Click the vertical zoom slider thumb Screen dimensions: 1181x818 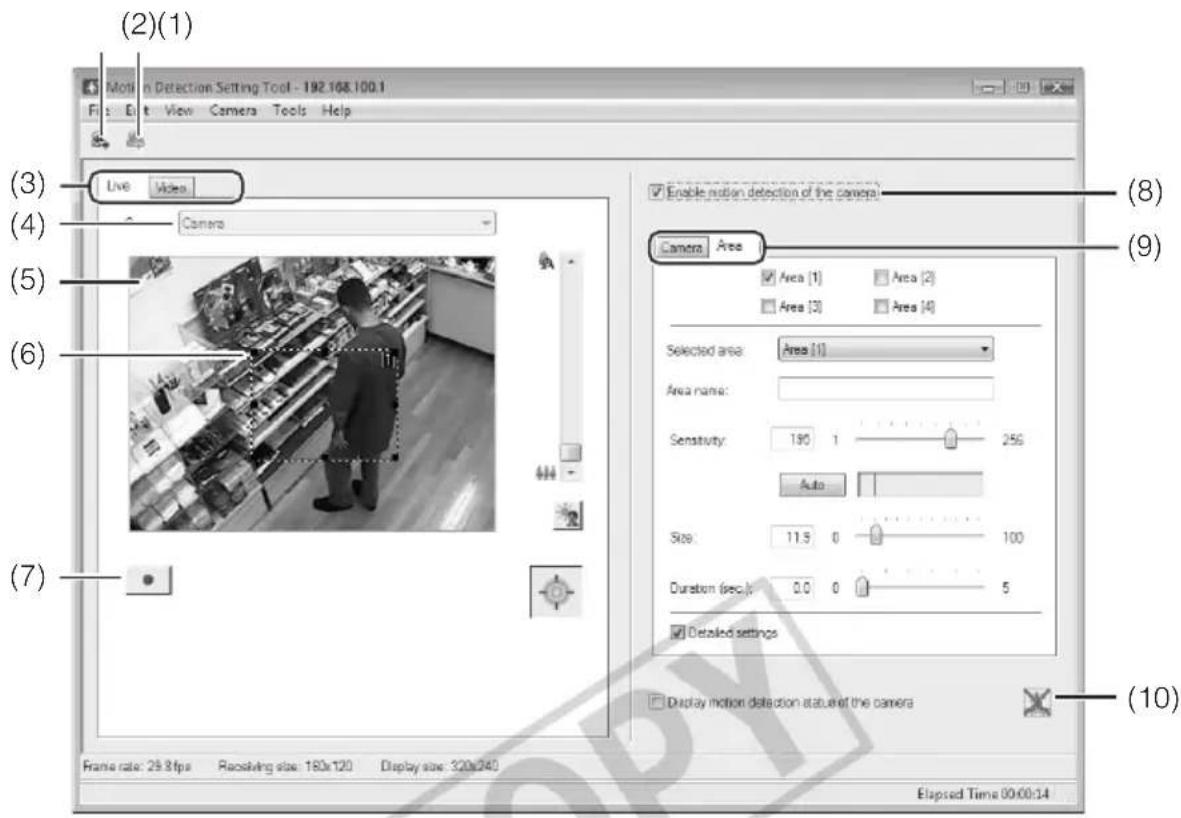point(571,451)
